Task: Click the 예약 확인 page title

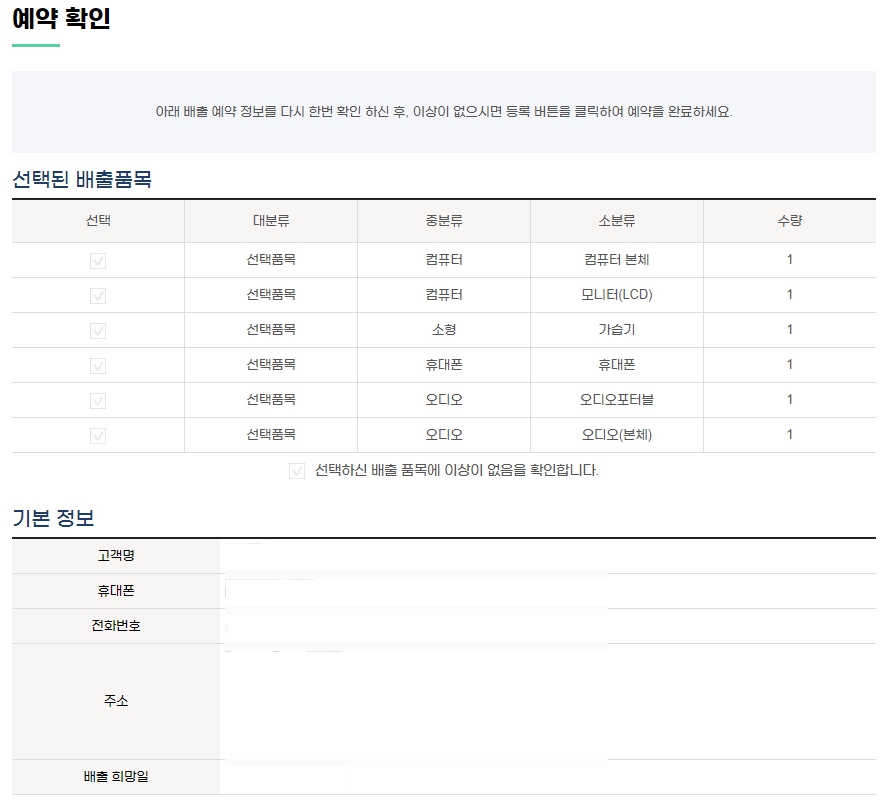Action: click(61, 19)
